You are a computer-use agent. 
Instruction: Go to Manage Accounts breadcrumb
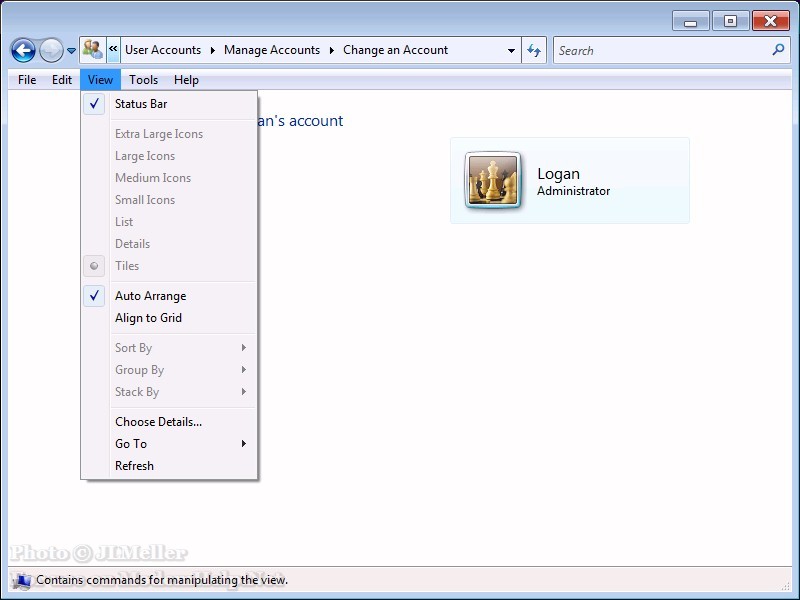pyautogui.click(x=272, y=50)
